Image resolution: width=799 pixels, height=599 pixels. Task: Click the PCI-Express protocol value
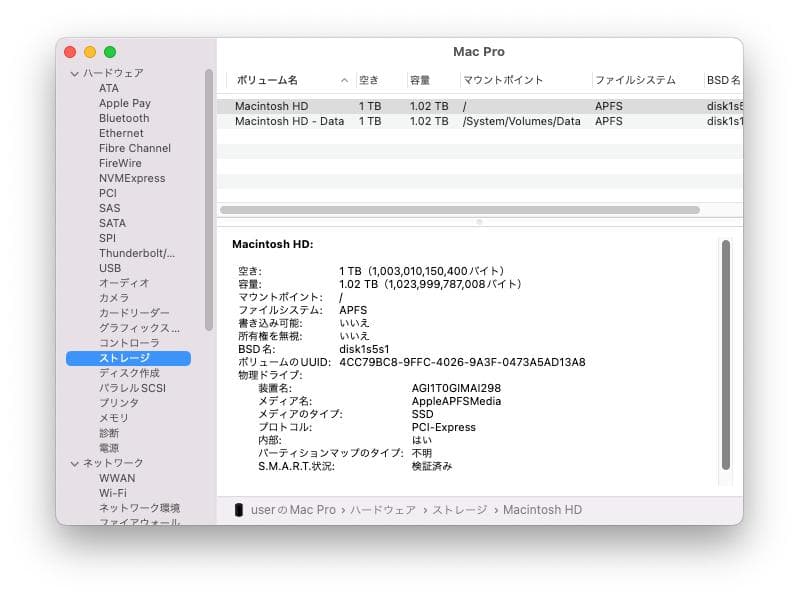point(443,427)
